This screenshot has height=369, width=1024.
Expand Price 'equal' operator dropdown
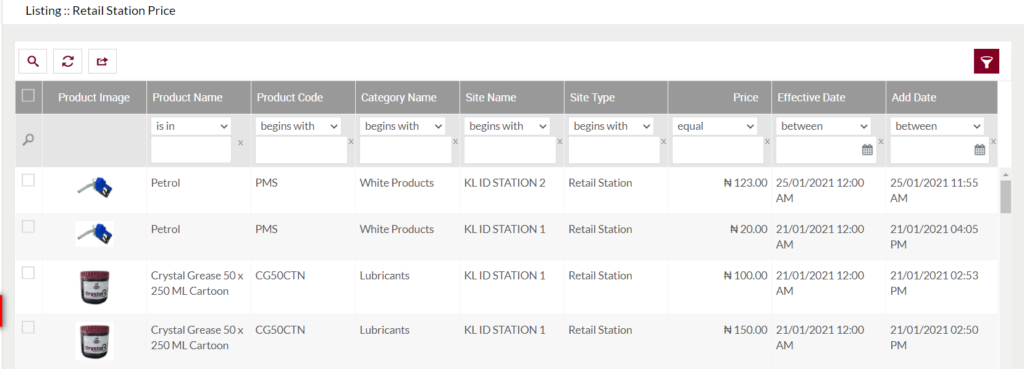click(x=715, y=126)
